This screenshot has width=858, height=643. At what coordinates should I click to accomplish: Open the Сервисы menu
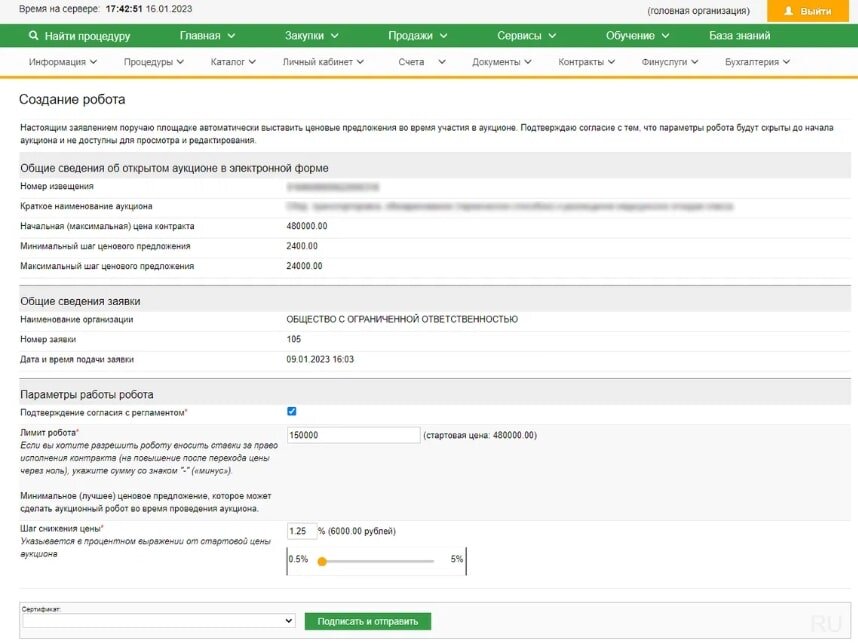click(x=526, y=36)
